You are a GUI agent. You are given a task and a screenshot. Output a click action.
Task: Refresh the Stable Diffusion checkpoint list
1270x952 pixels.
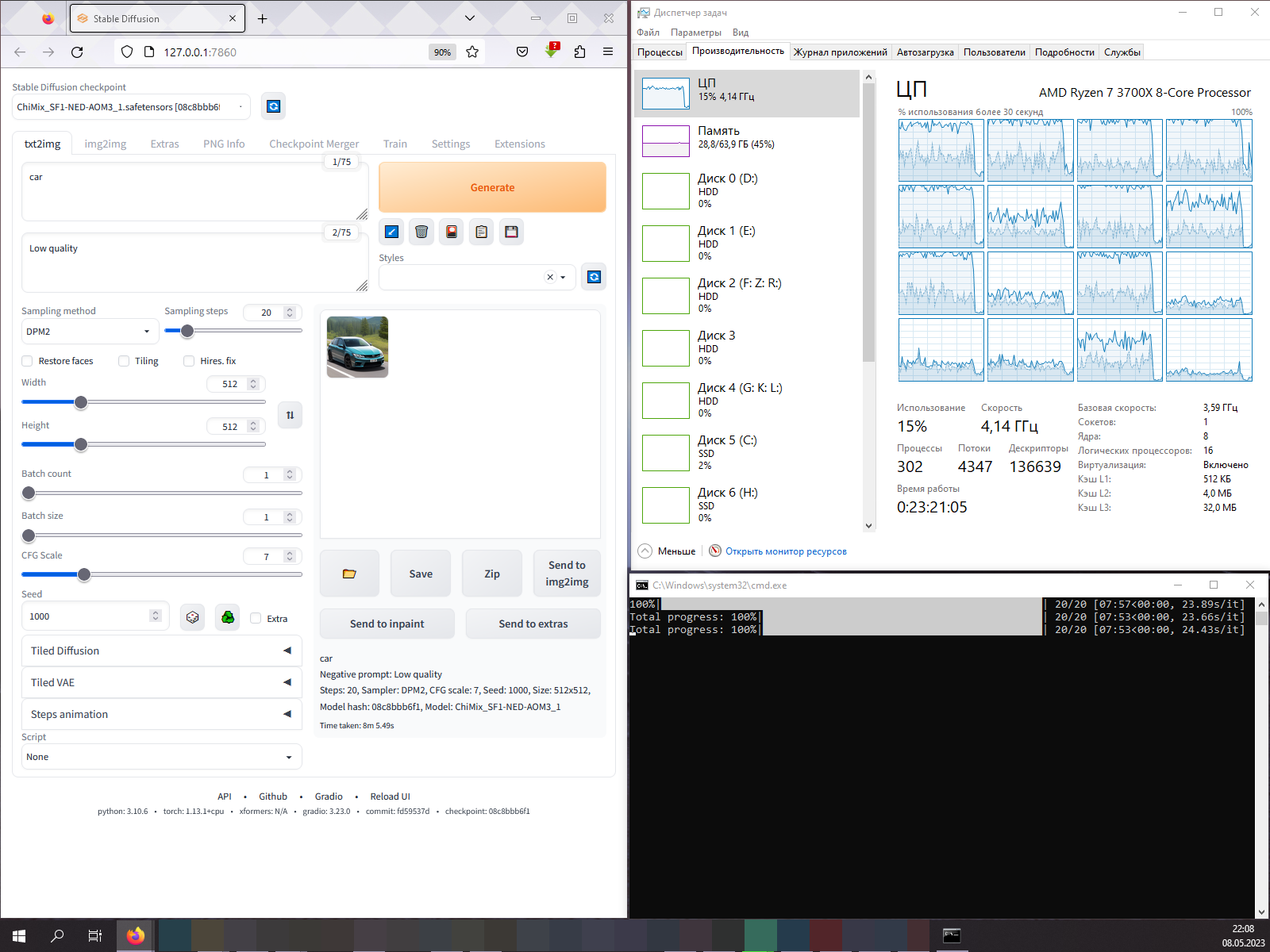click(x=274, y=106)
